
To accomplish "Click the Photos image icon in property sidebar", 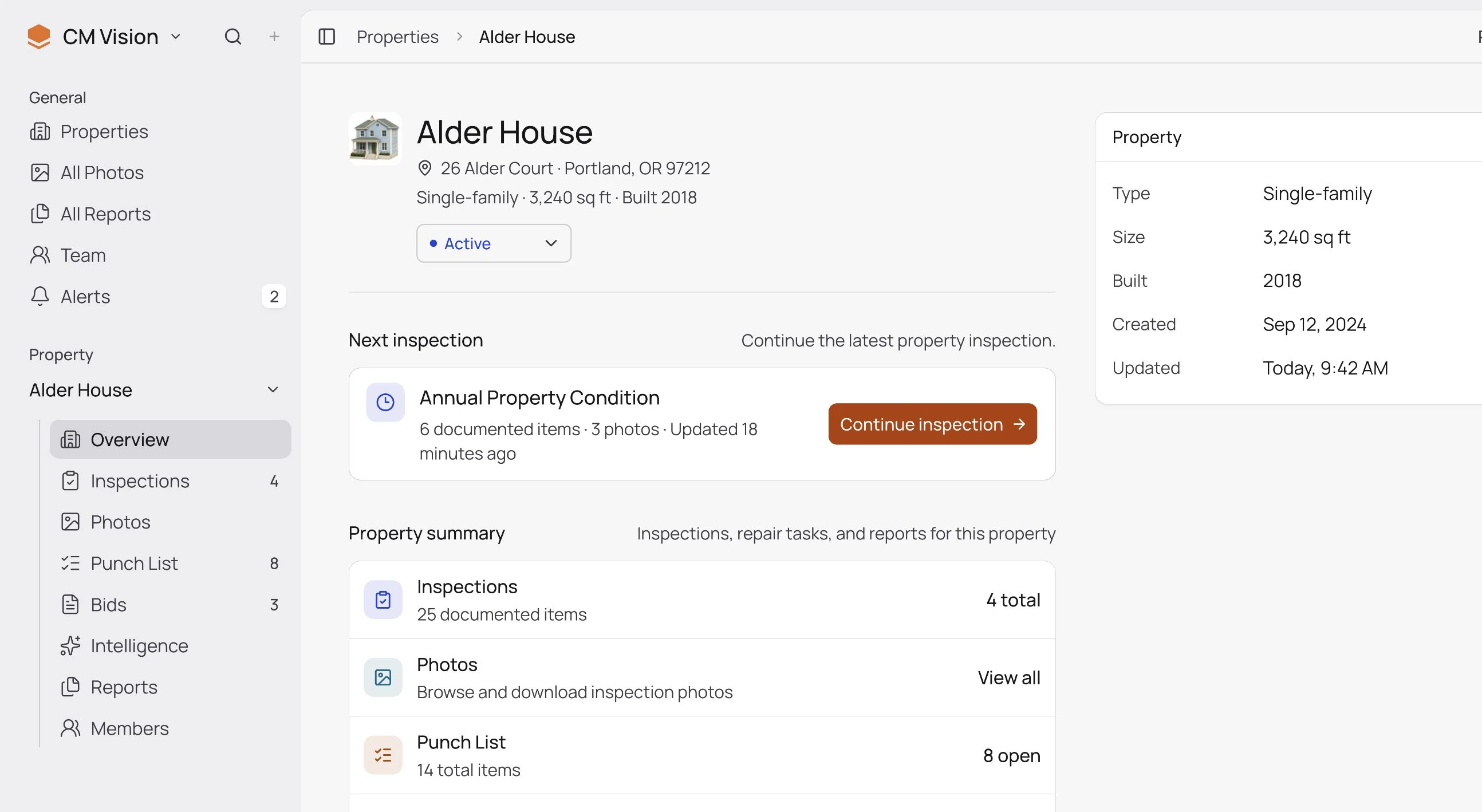I will coord(70,522).
